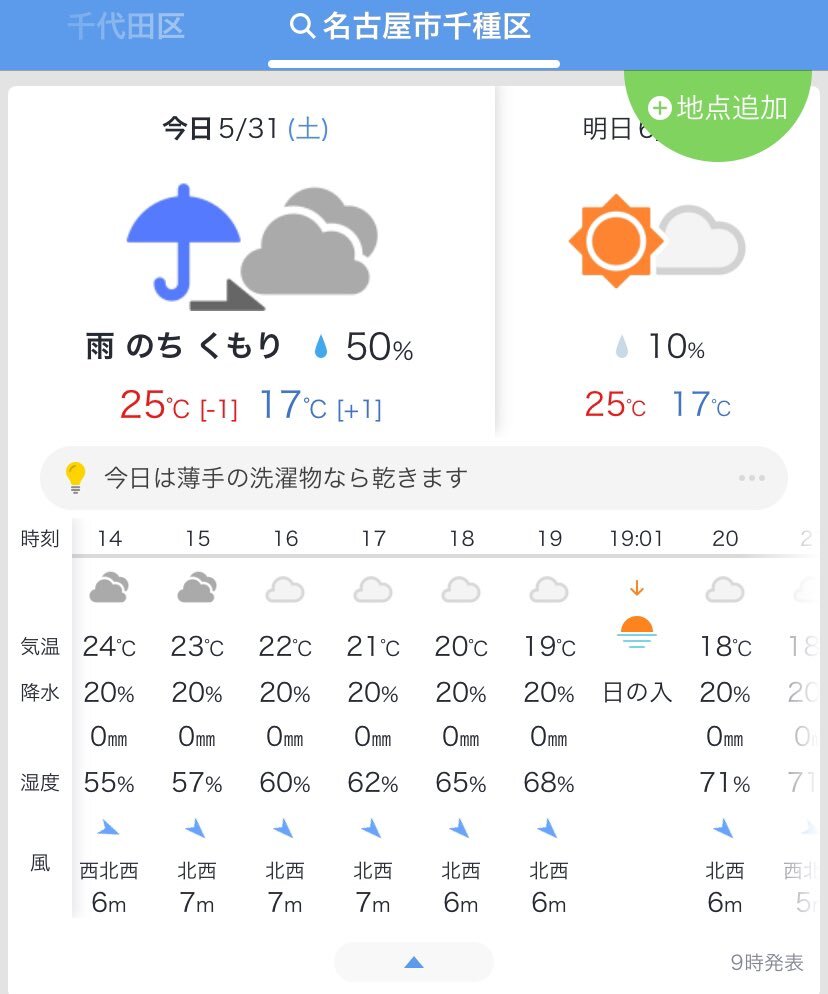Screen dimensions: 828x994
Task: Open tomorrow's 明日 forecast card
Action: (x=657, y=260)
